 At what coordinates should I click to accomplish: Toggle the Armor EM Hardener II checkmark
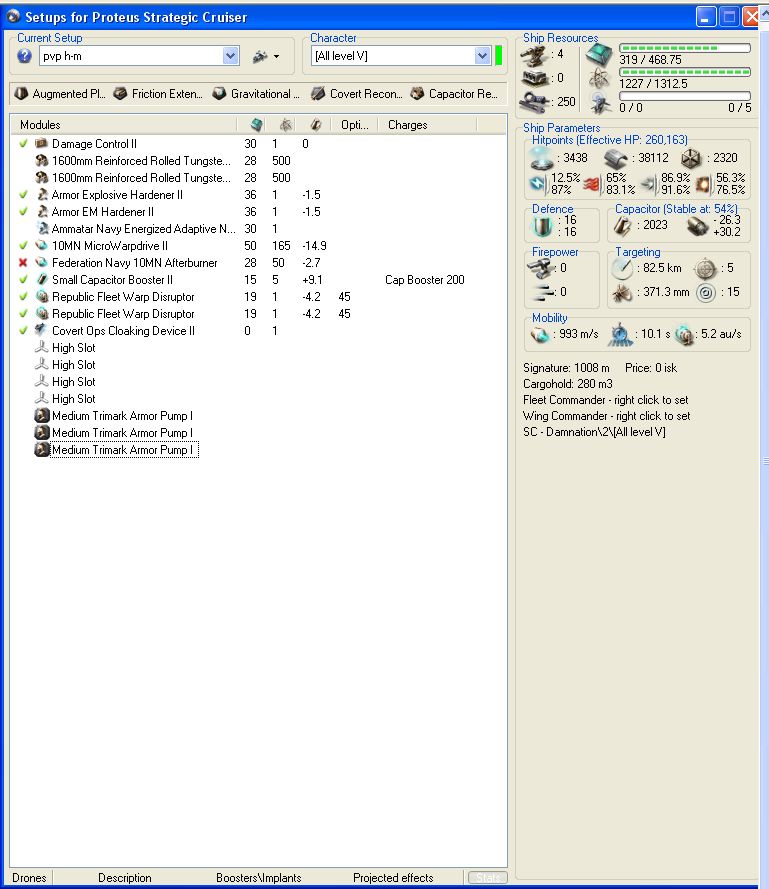[23, 211]
